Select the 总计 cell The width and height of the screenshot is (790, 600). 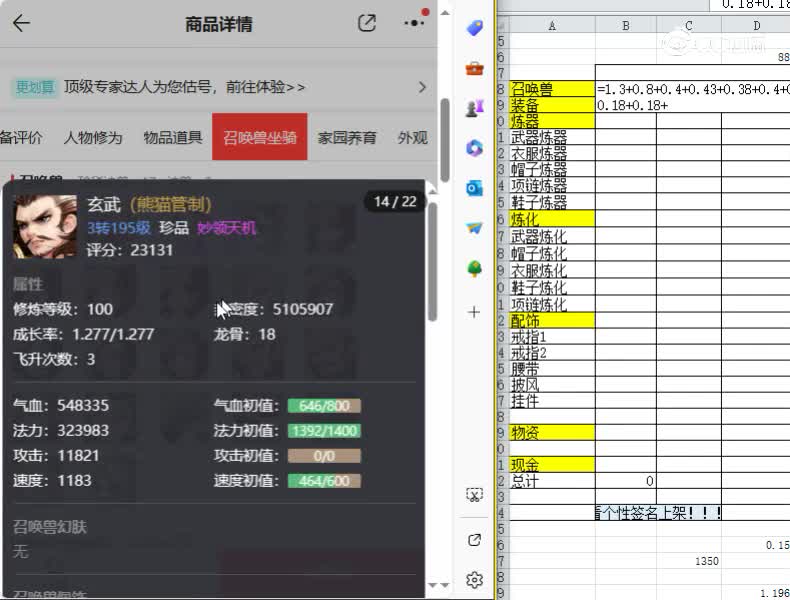552,481
